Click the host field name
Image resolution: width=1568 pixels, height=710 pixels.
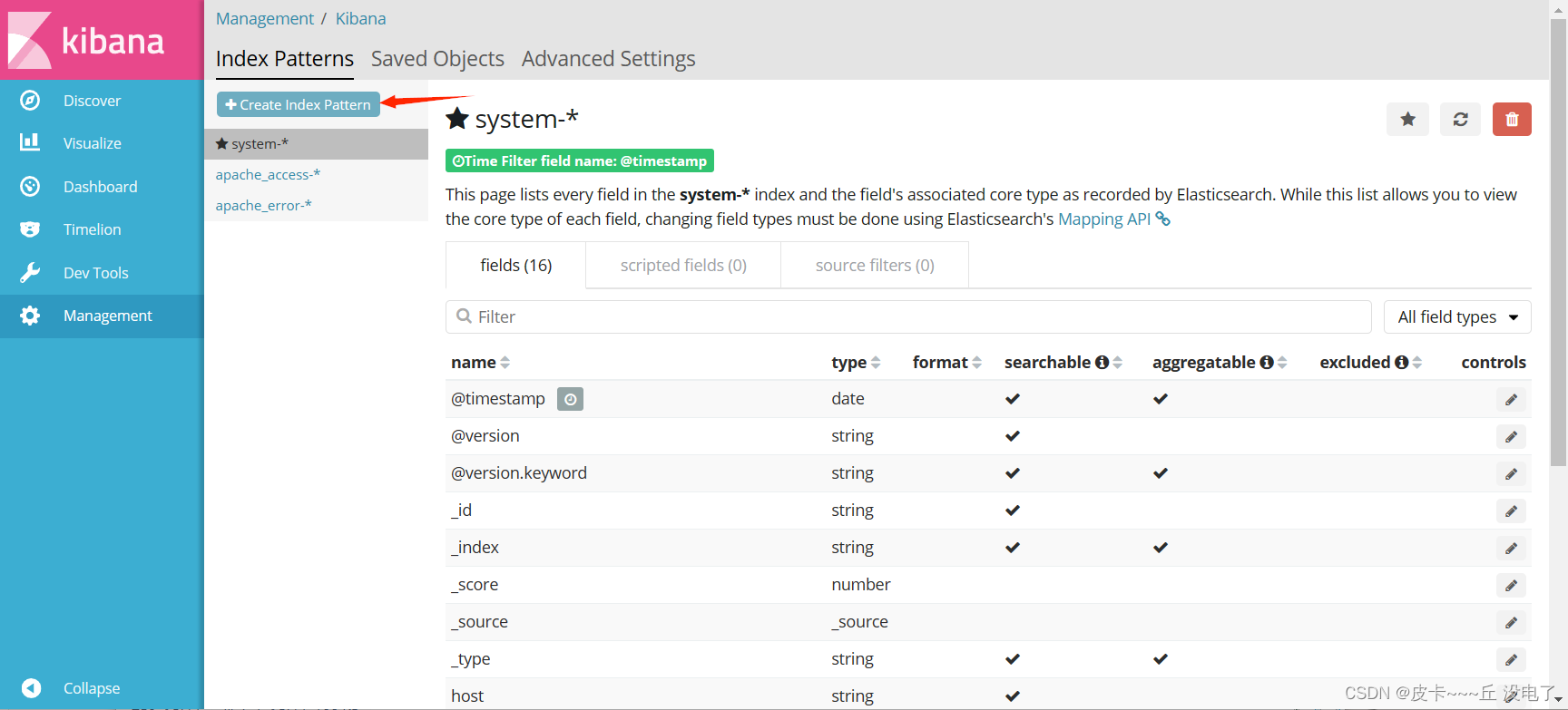point(467,695)
